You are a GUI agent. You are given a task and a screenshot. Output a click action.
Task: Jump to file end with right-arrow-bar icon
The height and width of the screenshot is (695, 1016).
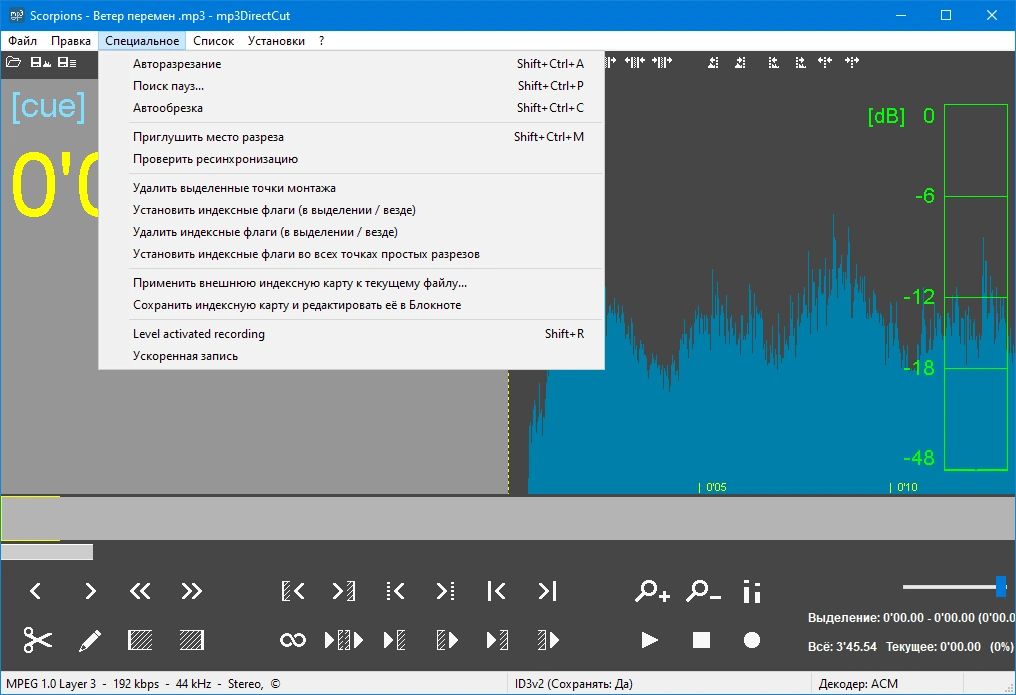click(548, 591)
